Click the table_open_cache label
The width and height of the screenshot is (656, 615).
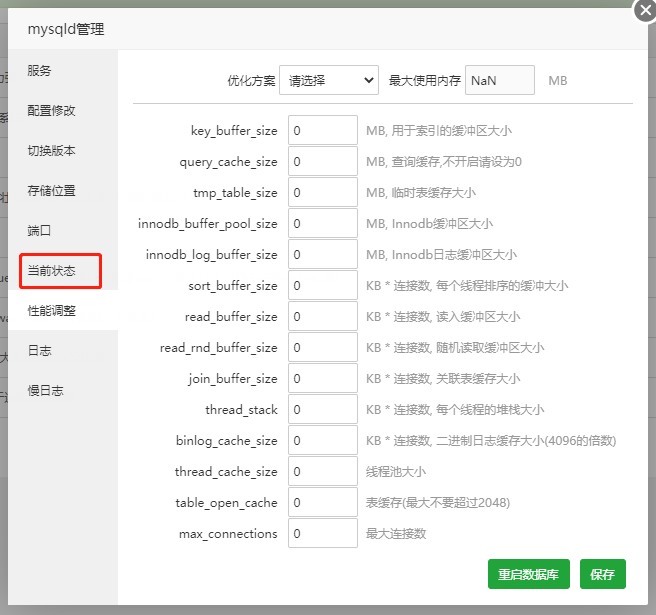click(227, 502)
